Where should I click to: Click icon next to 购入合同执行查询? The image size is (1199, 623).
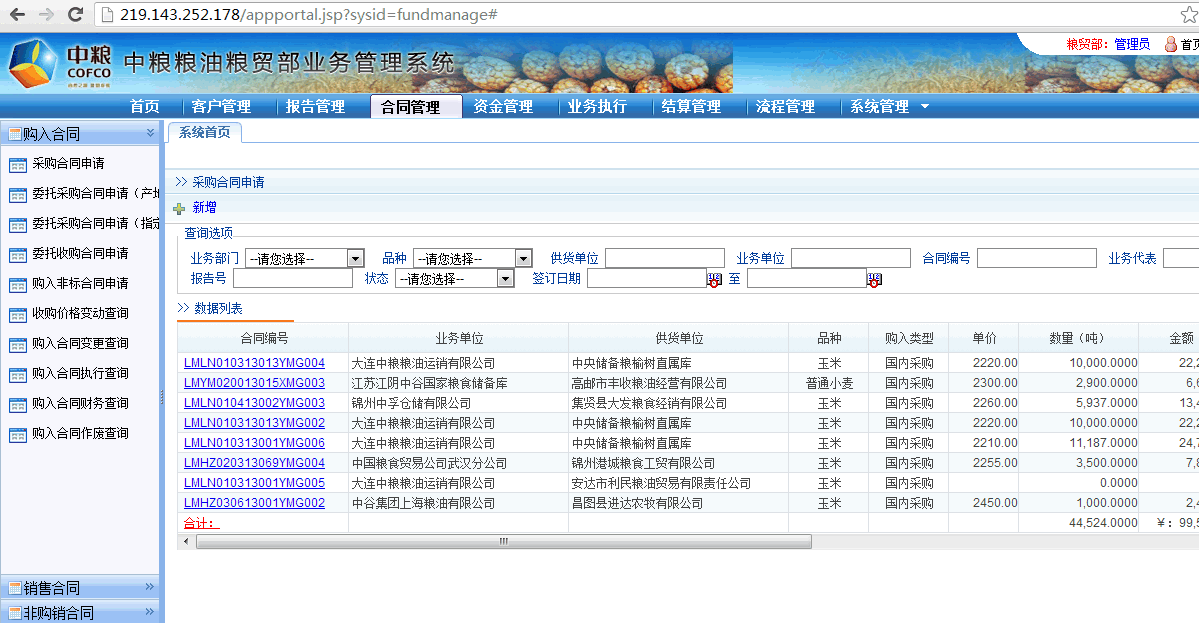(18, 375)
